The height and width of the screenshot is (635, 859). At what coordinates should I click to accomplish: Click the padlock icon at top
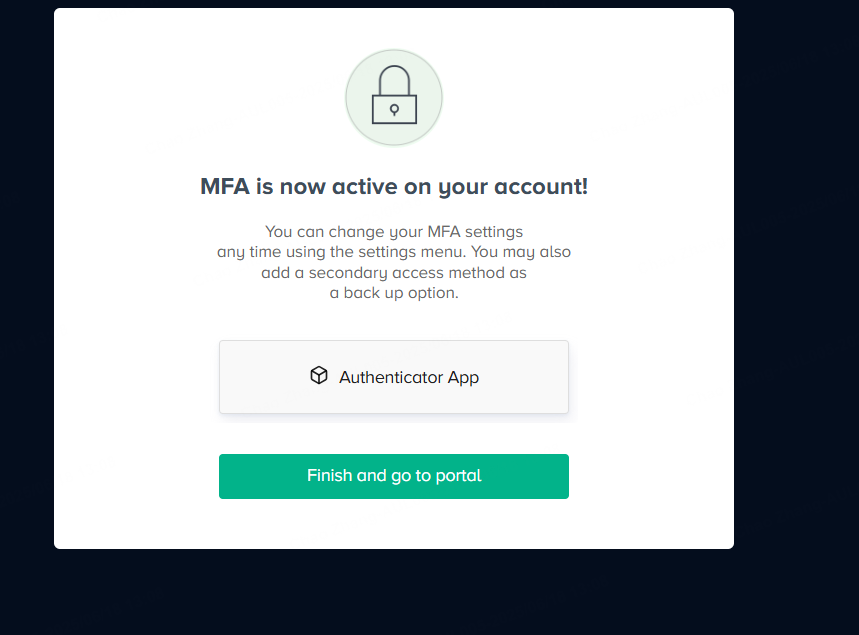coord(394,95)
